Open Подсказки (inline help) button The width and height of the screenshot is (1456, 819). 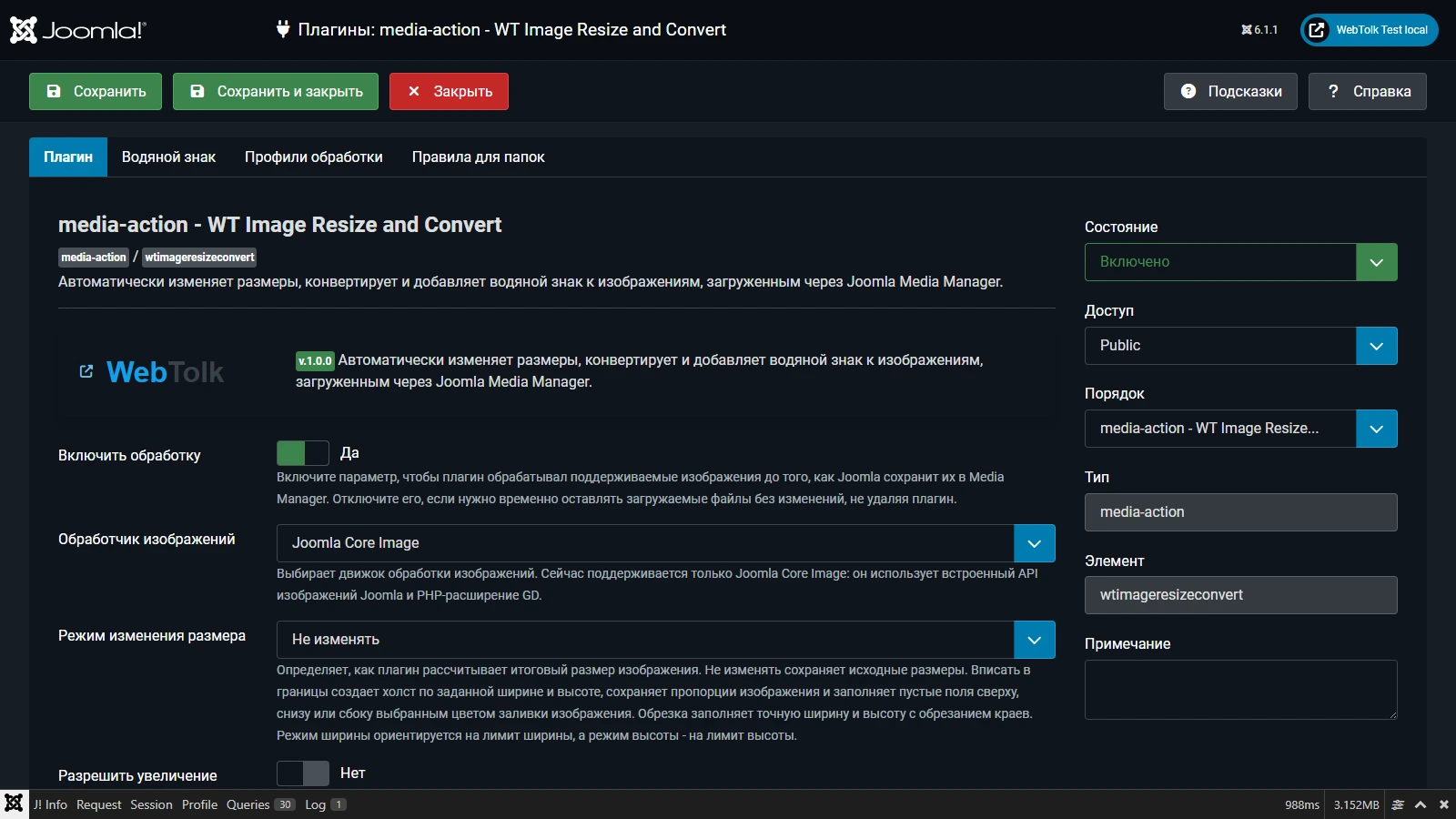pyautogui.click(x=1230, y=91)
